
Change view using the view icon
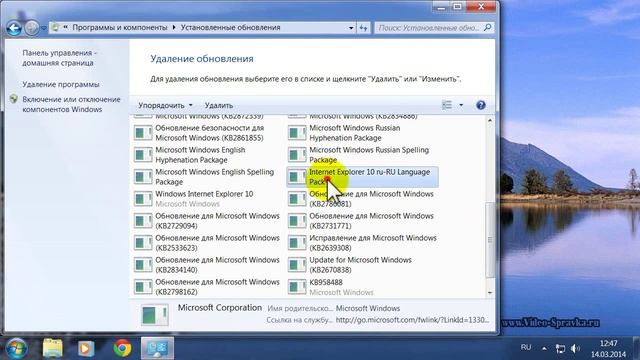pyautogui.click(x=447, y=105)
